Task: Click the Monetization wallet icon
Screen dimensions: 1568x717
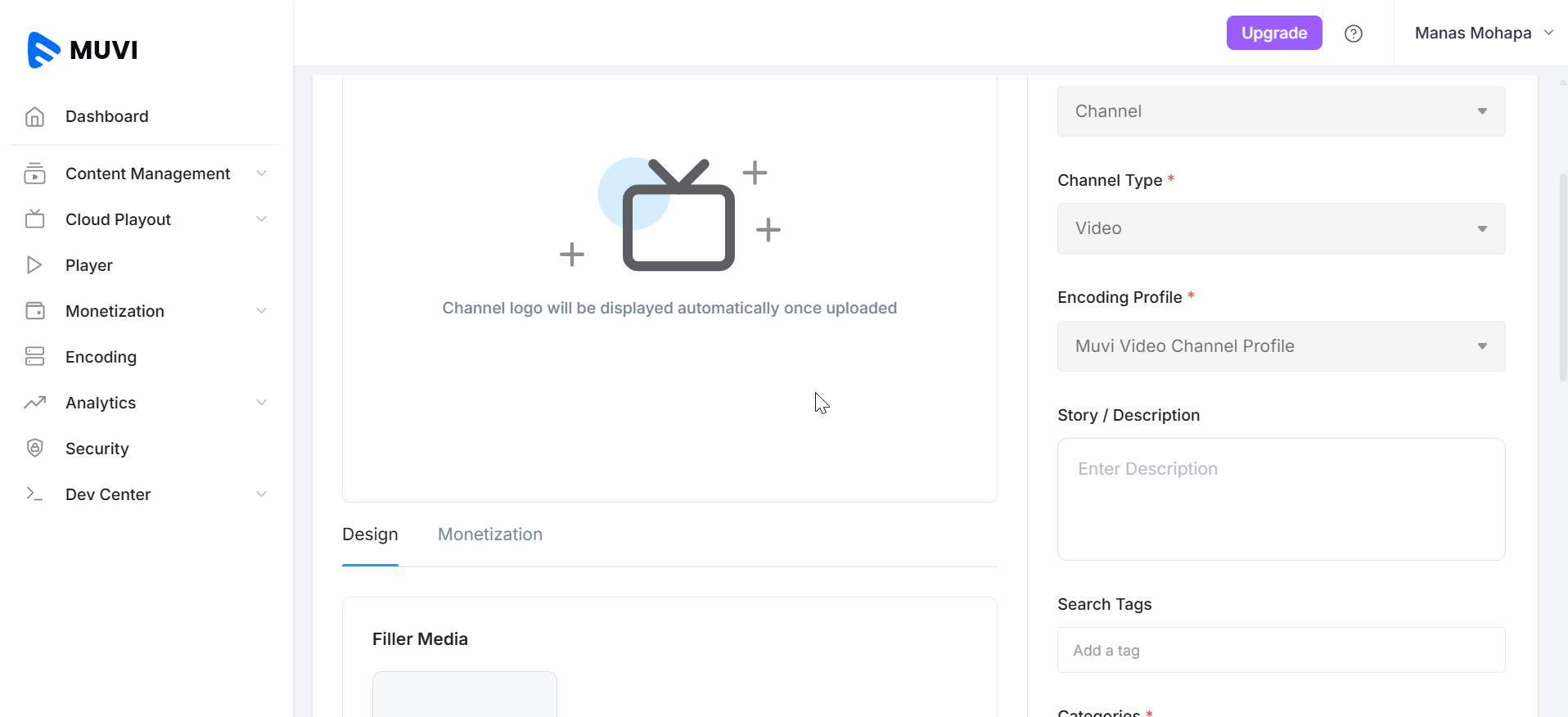Action: [x=34, y=311]
